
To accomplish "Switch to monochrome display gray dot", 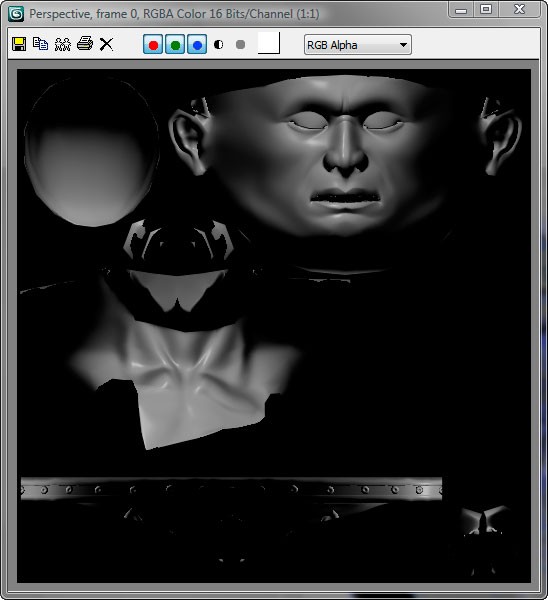I will click(x=240, y=45).
